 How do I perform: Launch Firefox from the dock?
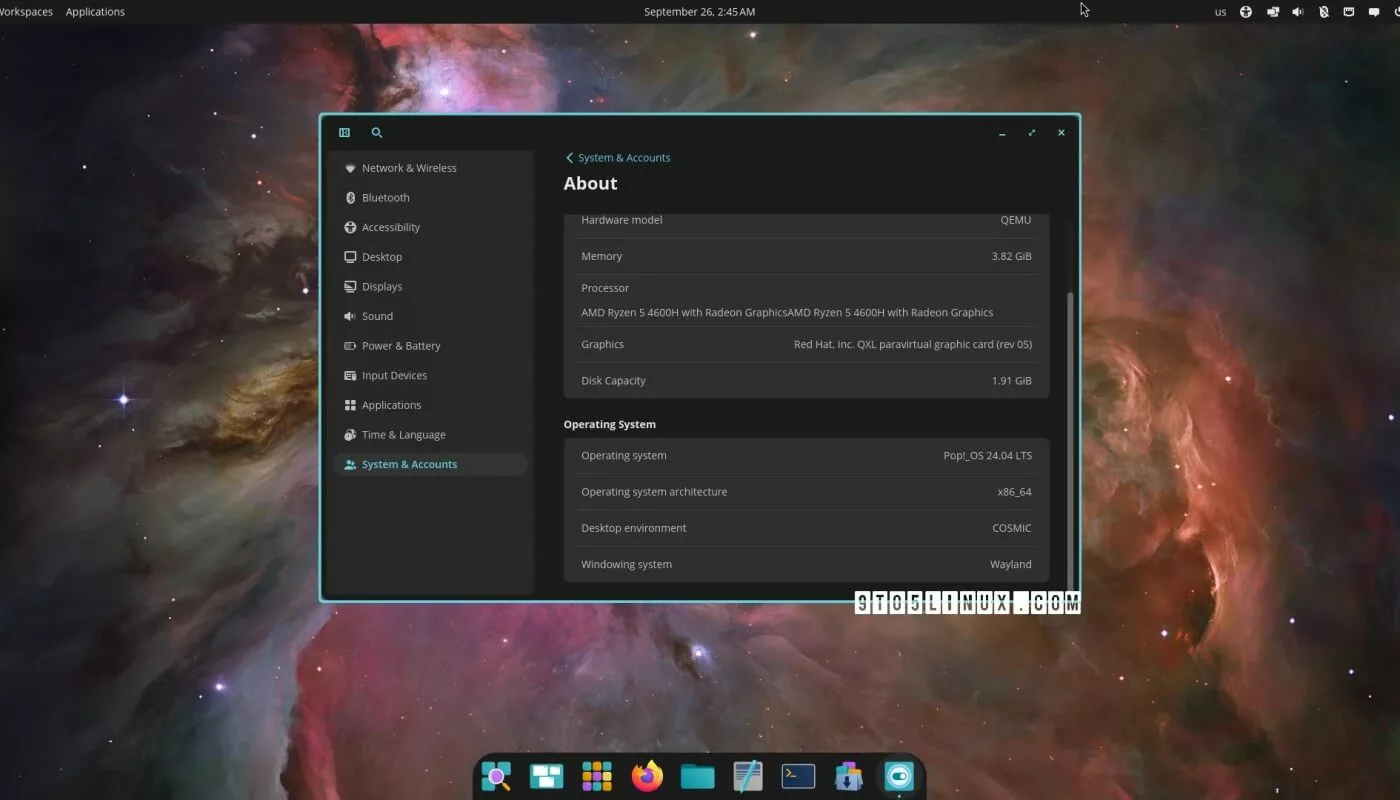click(x=648, y=776)
